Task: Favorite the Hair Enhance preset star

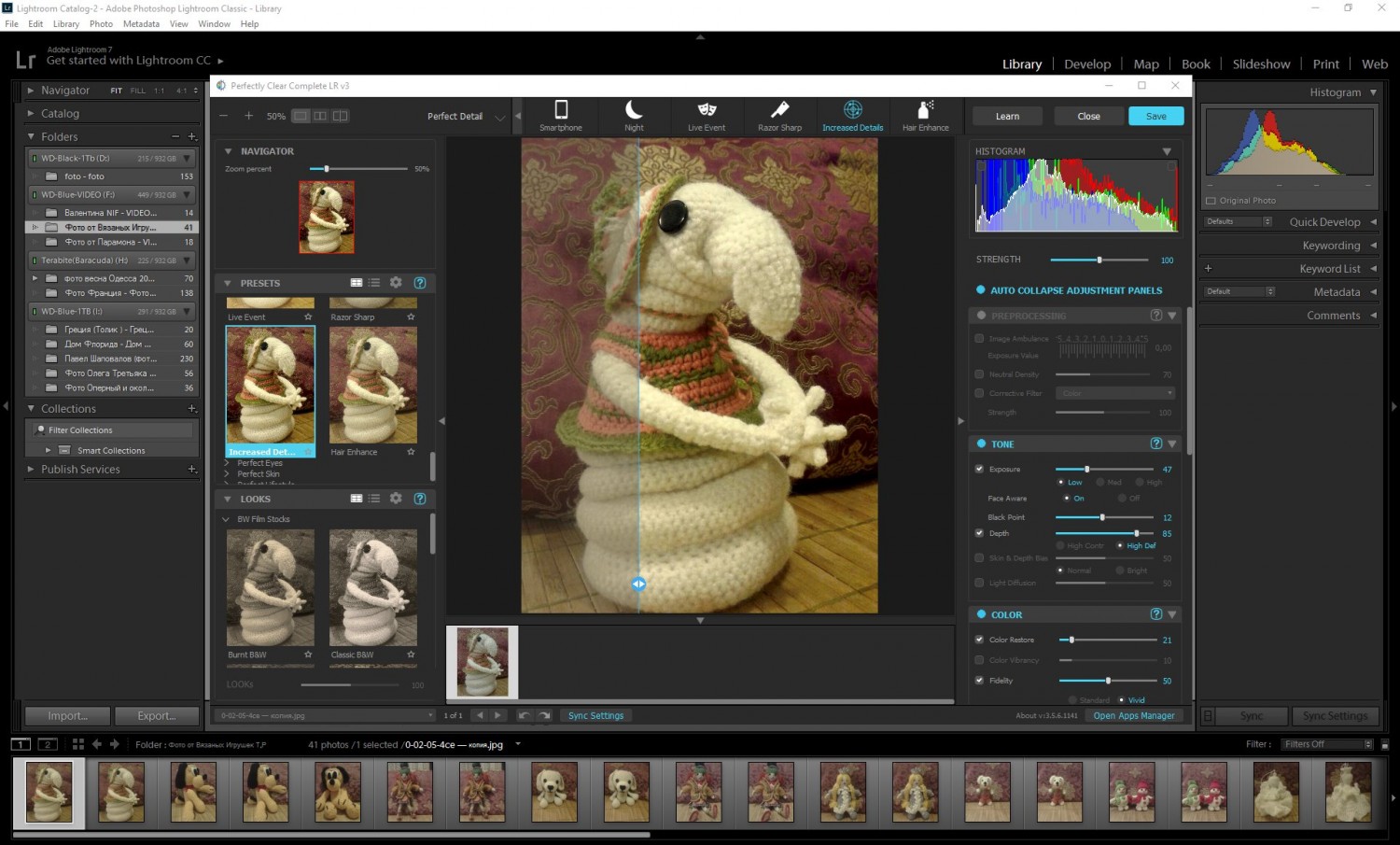Action: [411, 452]
